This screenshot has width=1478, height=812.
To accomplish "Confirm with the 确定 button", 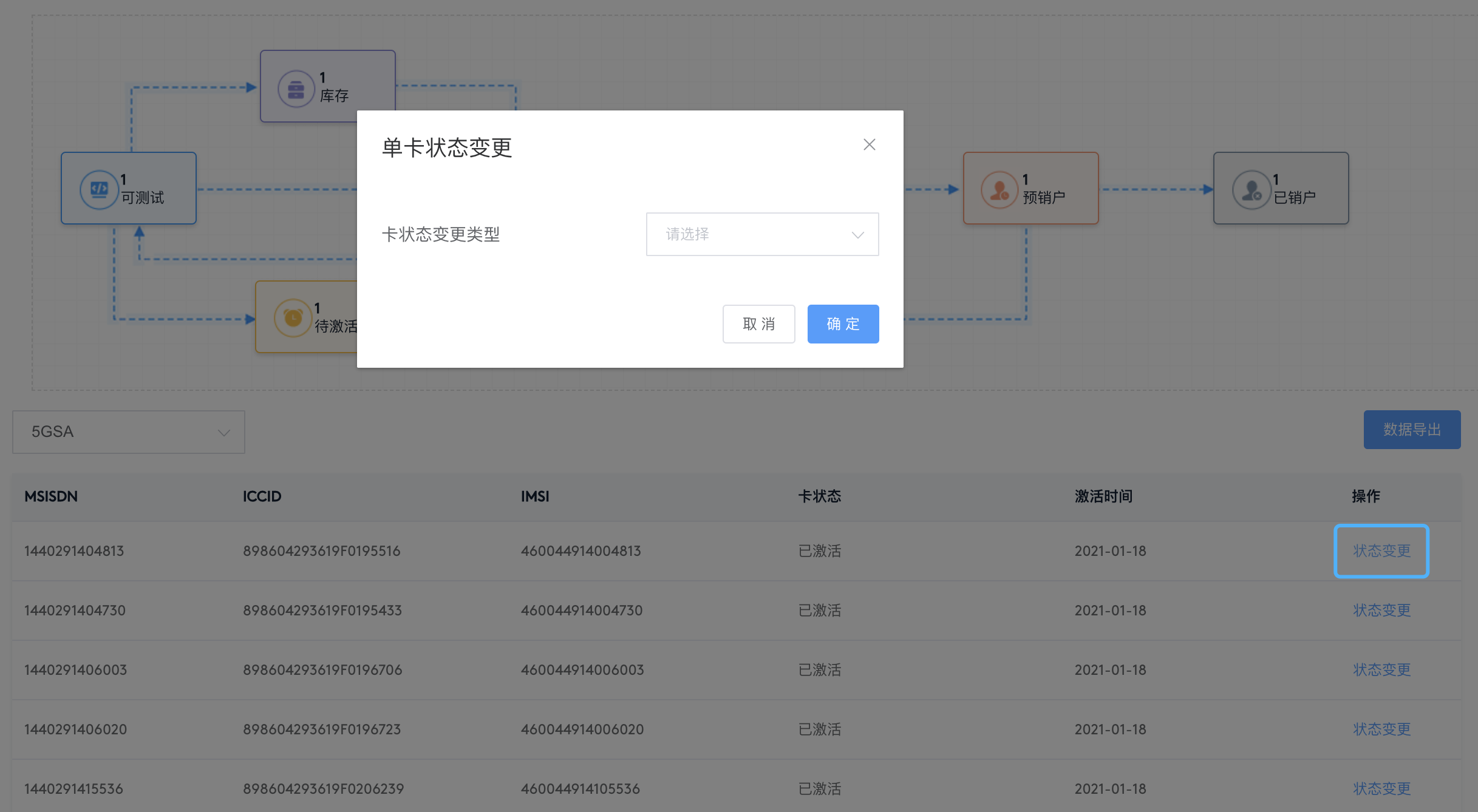I will (x=843, y=324).
